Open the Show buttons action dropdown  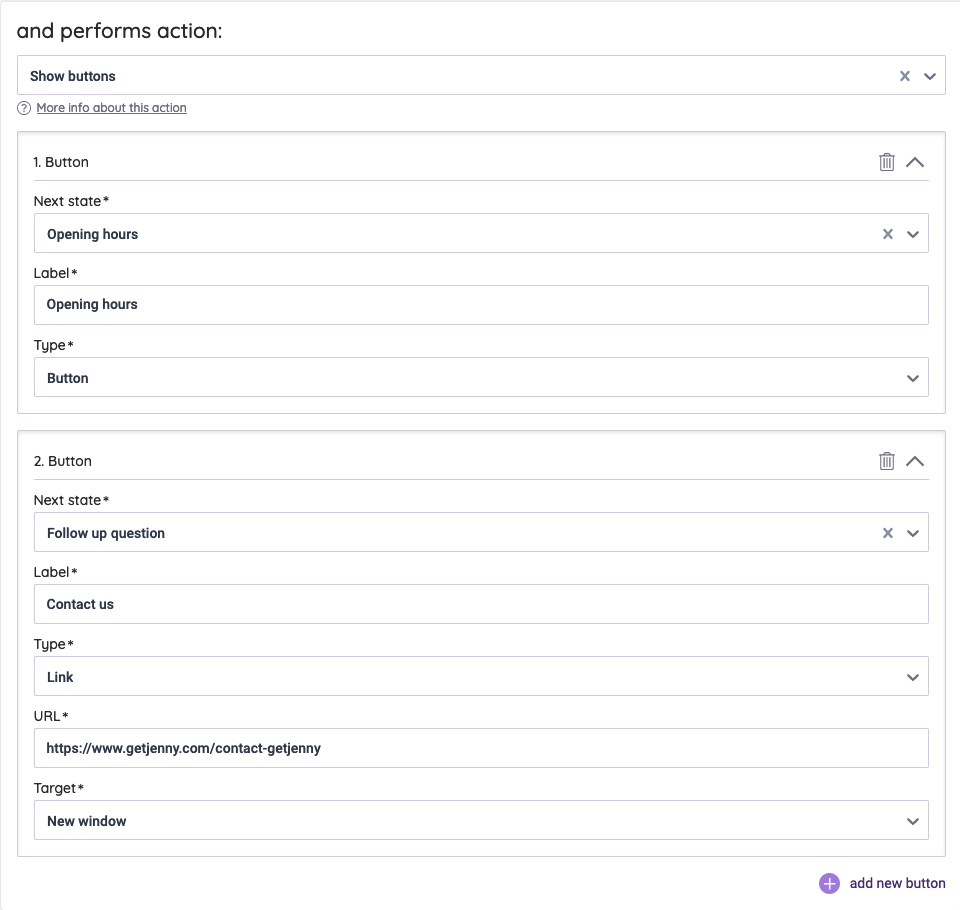928,75
